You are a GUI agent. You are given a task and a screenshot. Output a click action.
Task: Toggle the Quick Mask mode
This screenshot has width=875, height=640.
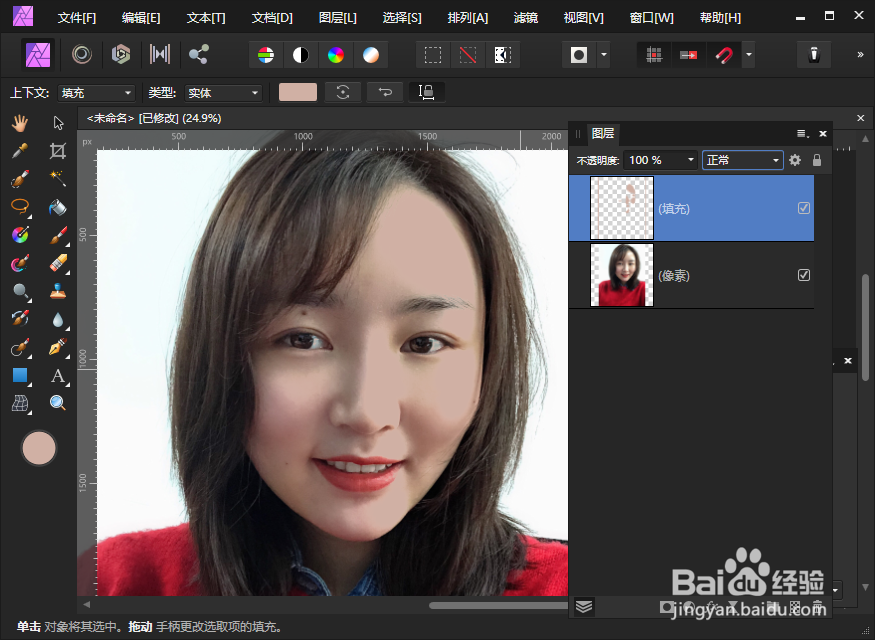tap(579, 55)
